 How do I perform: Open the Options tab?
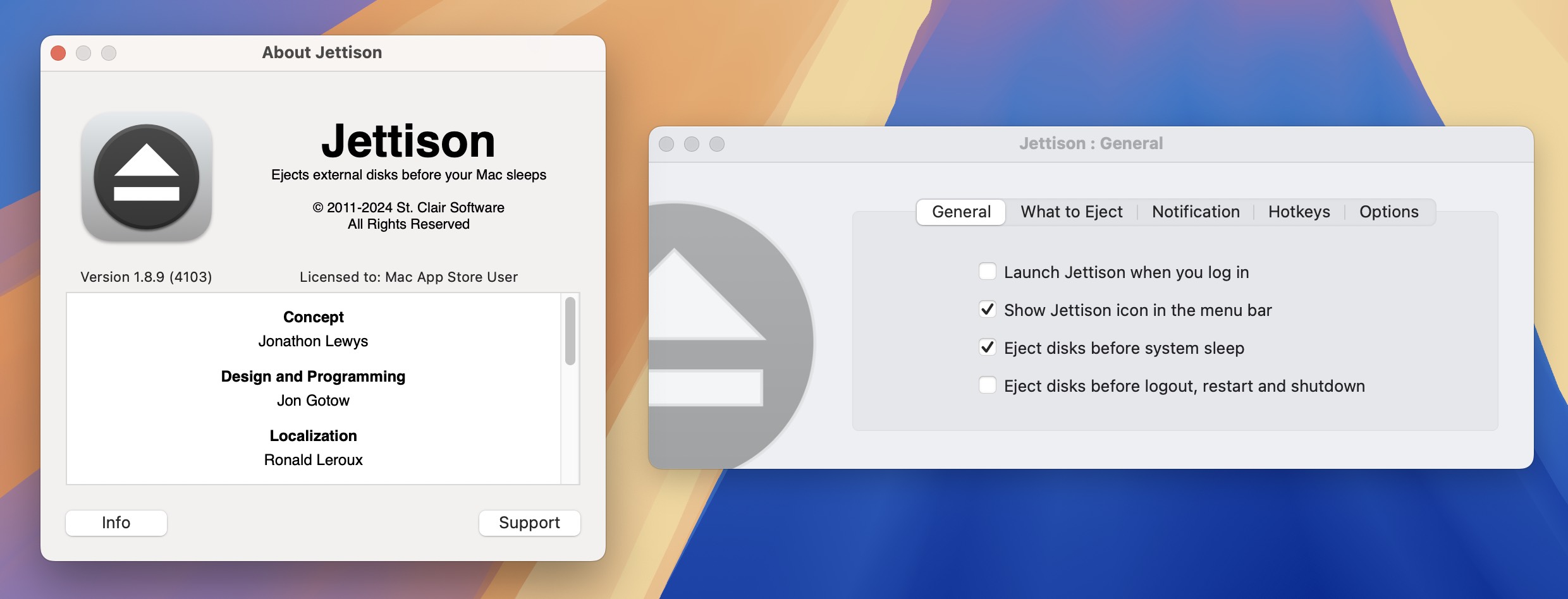[x=1389, y=212]
